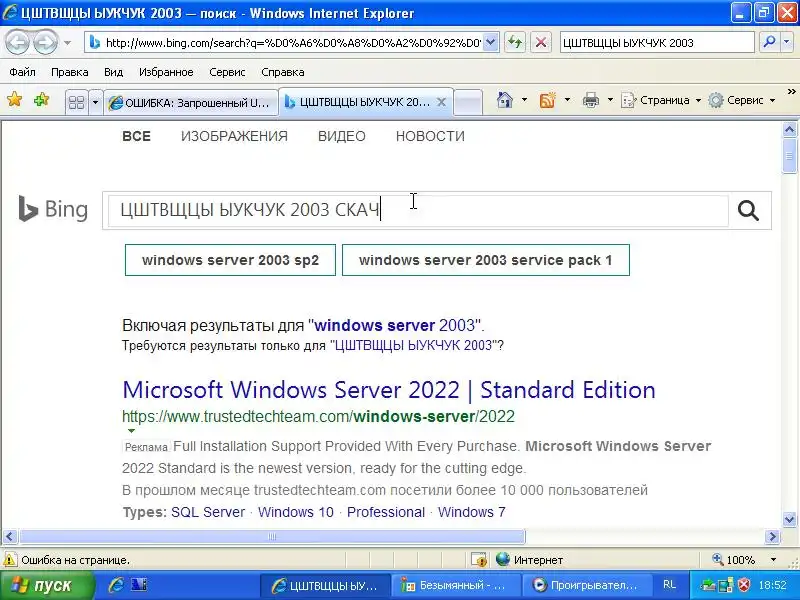Switch to the ОШИБКА: Запрошенный U... tab
This screenshot has width=800, height=600.
pyautogui.click(x=191, y=103)
